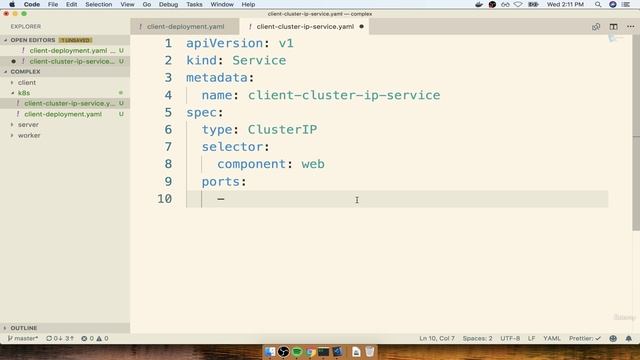Open Notification Center list icon

click(x=626, y=4)
